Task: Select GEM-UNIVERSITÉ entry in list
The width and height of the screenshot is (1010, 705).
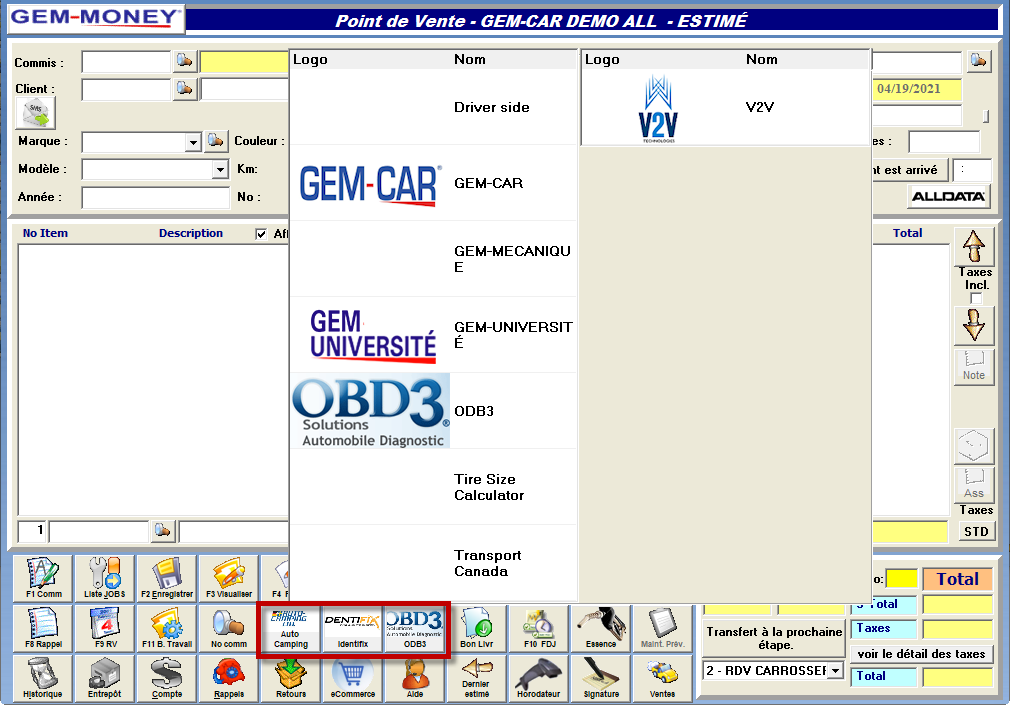Action: 433,335
